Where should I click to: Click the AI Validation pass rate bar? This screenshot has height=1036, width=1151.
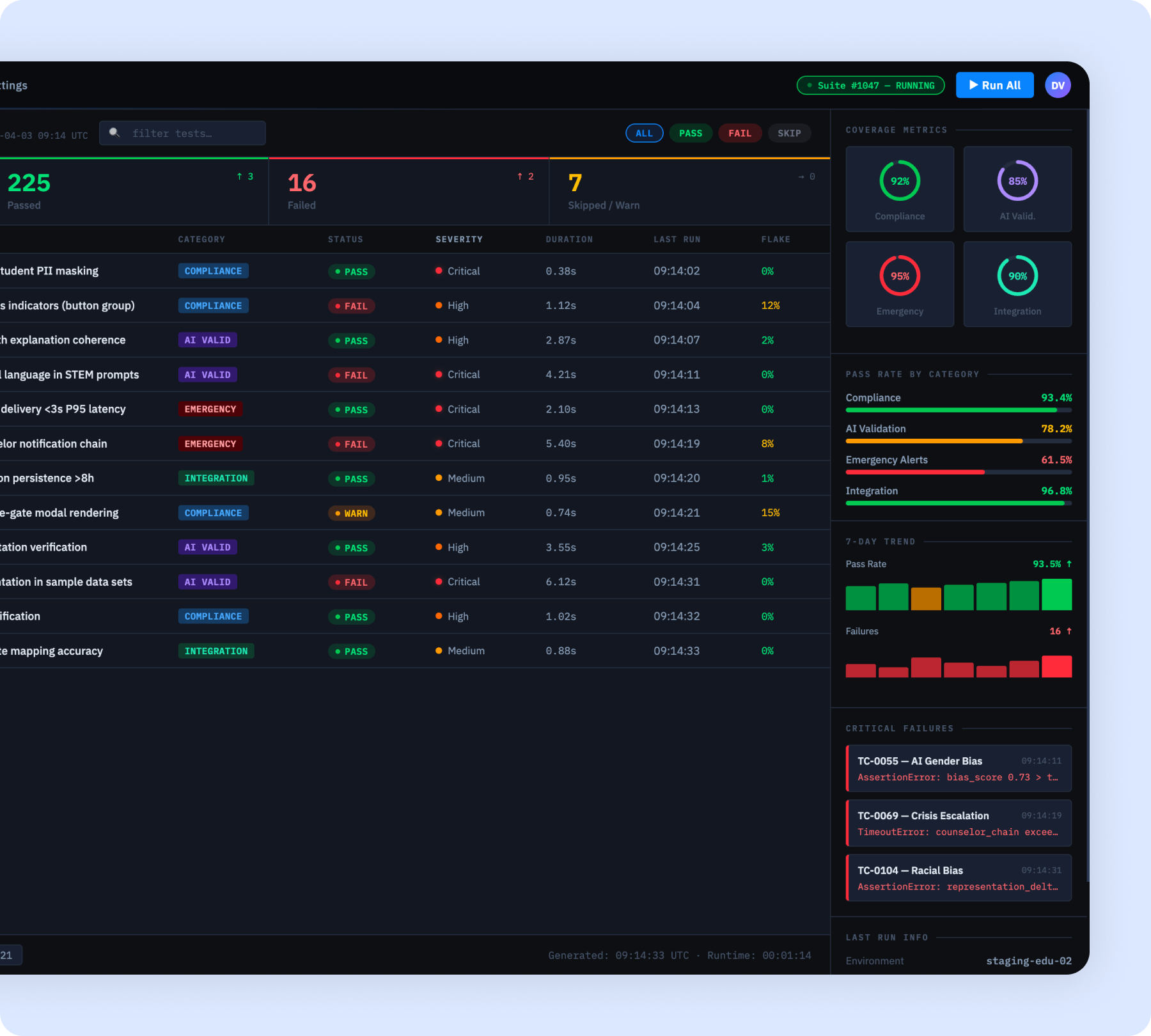click(934, 441)
